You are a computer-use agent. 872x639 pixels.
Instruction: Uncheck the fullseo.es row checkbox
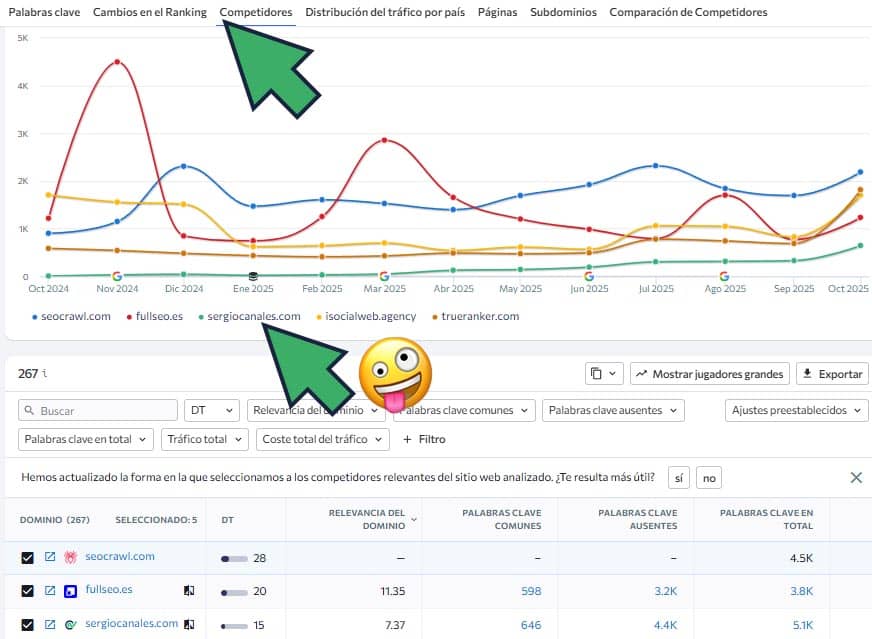coord(28,591)
